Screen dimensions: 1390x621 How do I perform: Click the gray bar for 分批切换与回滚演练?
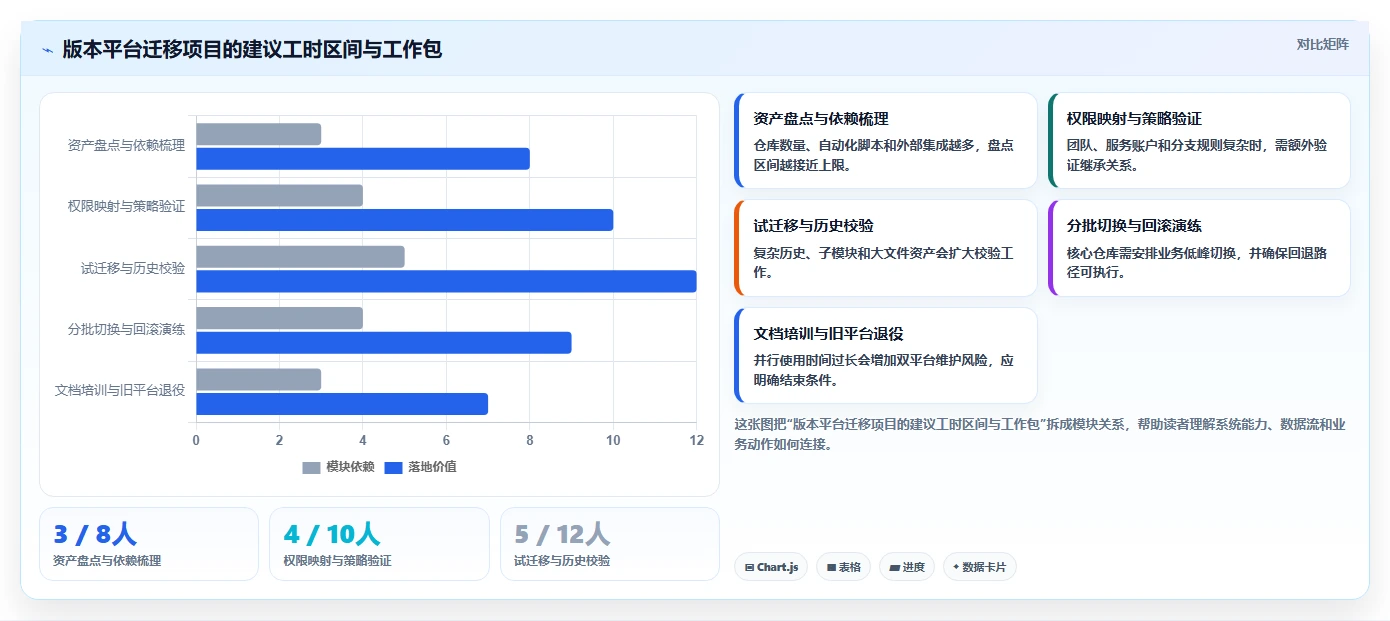point(279,318)
